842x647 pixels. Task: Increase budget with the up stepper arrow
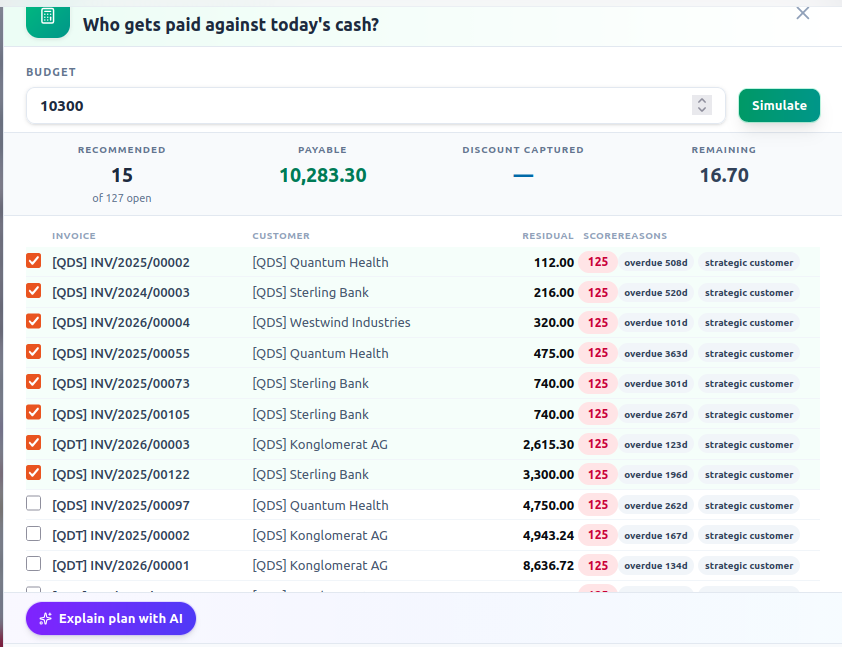(702, 100)
